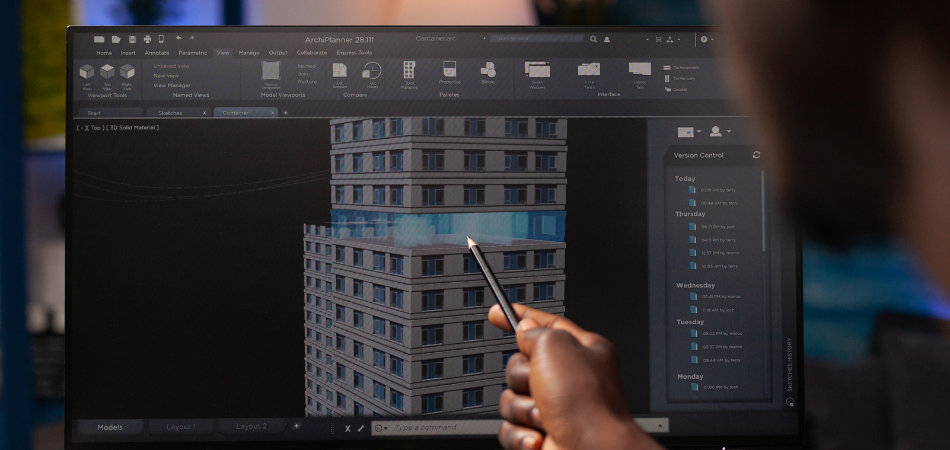Select the Top View cube icon
The height and width of the screenshot is (450, 950).
pos(107,72)
